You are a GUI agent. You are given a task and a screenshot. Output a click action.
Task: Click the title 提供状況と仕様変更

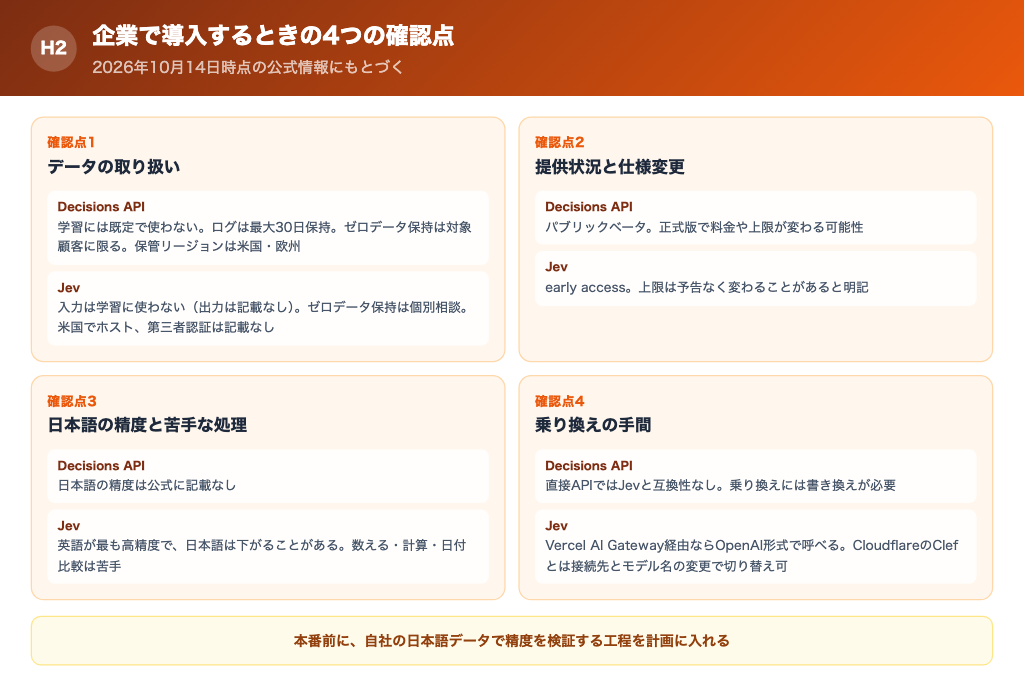610,167
